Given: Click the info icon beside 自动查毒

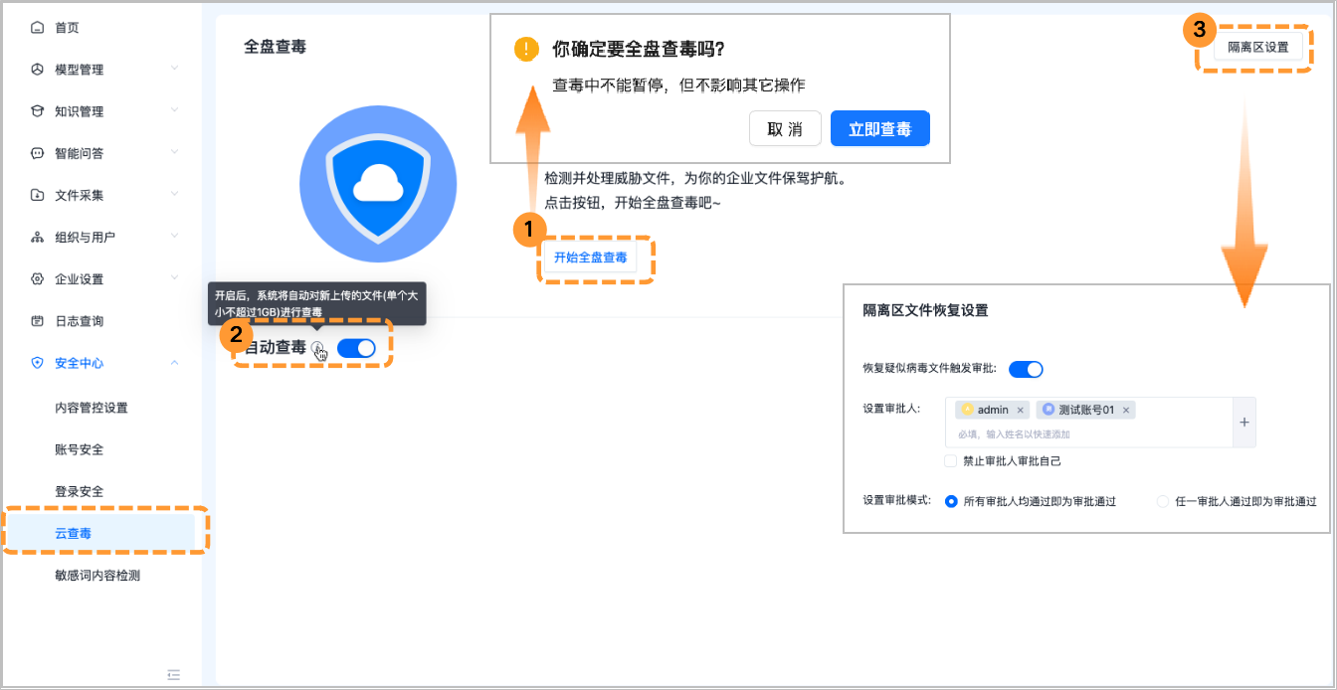Looking at the screenshot, I should [x=318, y=350].
